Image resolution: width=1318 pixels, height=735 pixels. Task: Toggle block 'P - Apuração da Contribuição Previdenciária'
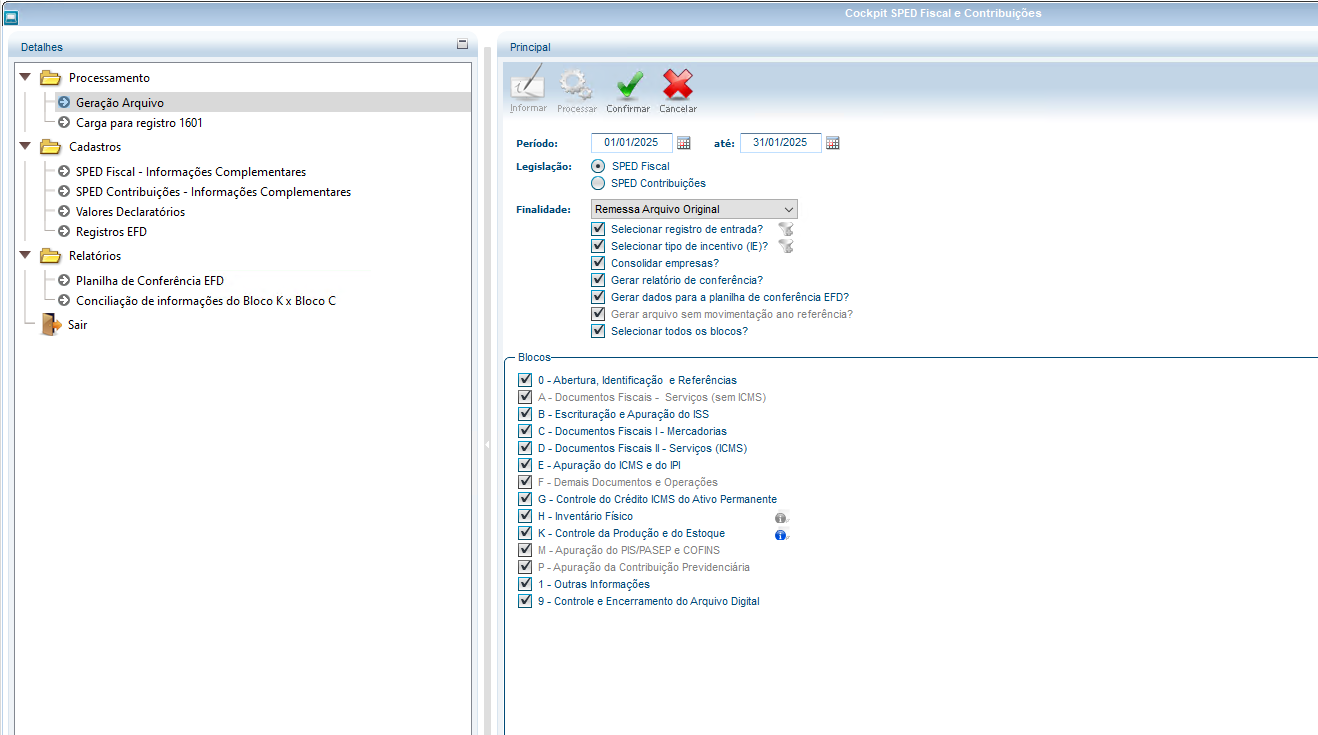[525, 567]
